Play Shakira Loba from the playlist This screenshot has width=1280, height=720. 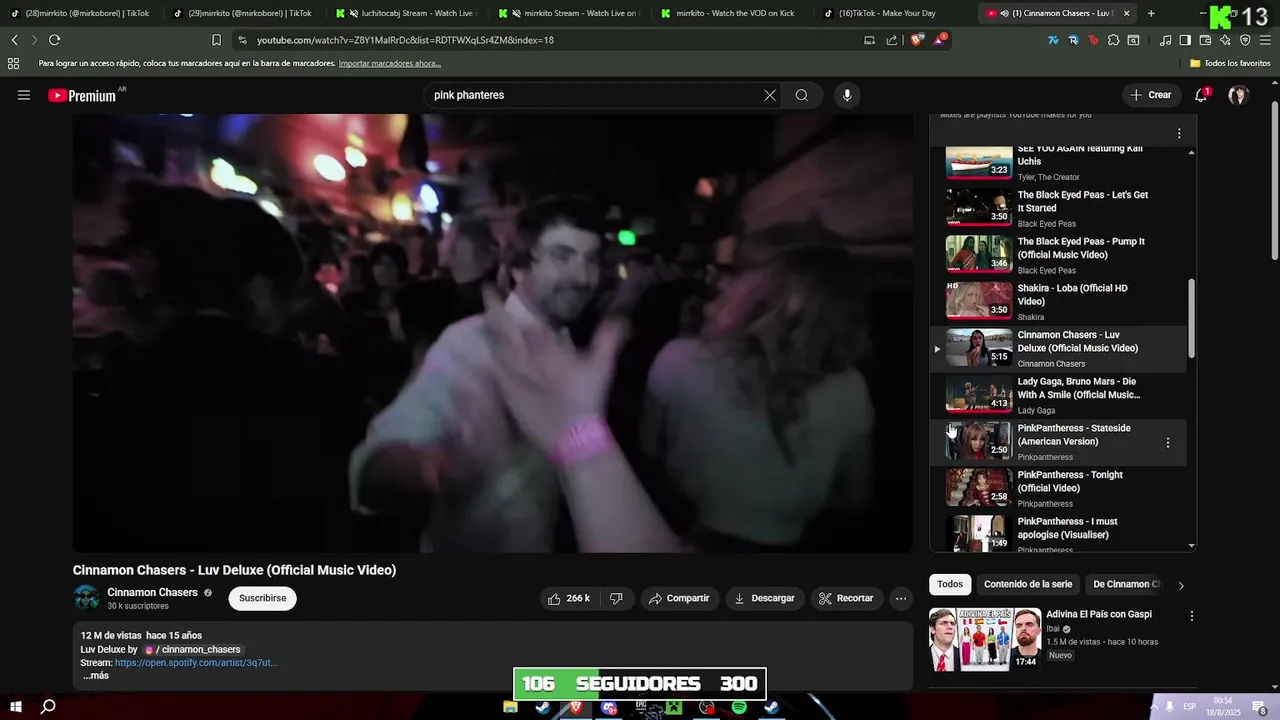click(1058, 301)
